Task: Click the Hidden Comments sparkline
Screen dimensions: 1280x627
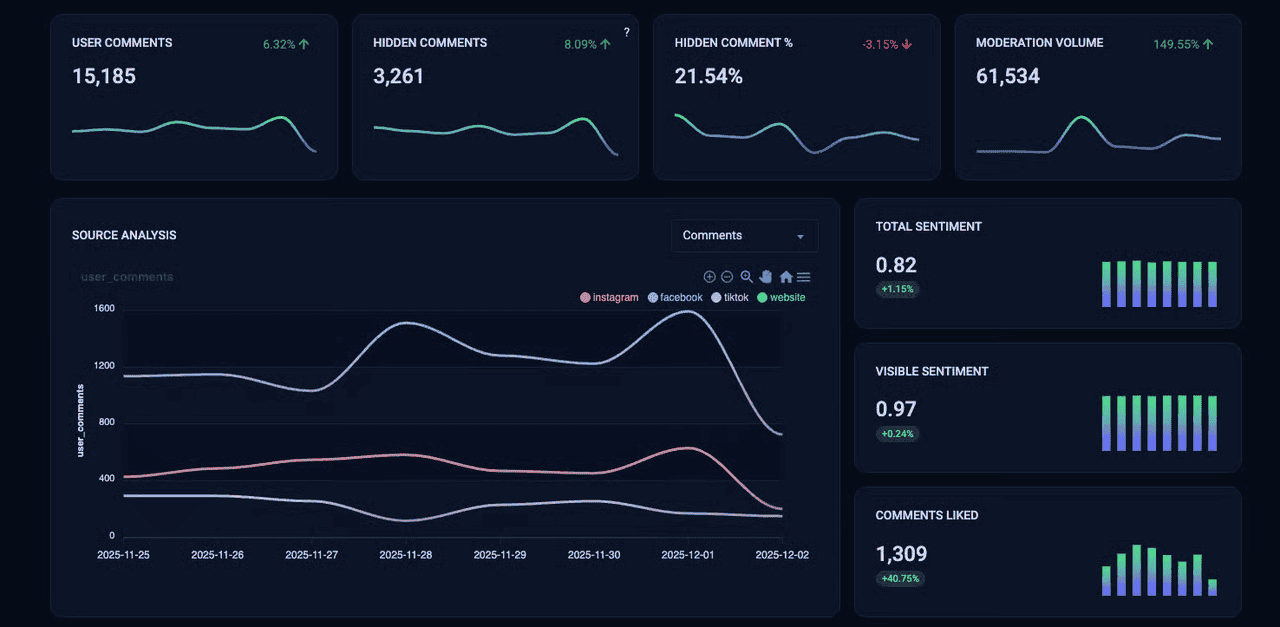Action: (496, 136)
